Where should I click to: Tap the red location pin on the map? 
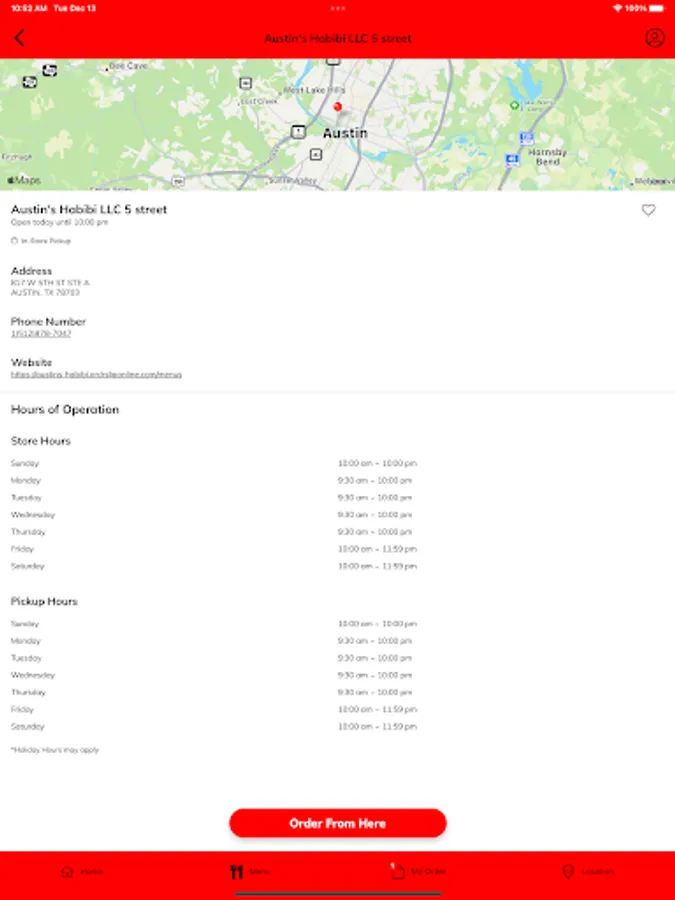(x=338, y=107)
